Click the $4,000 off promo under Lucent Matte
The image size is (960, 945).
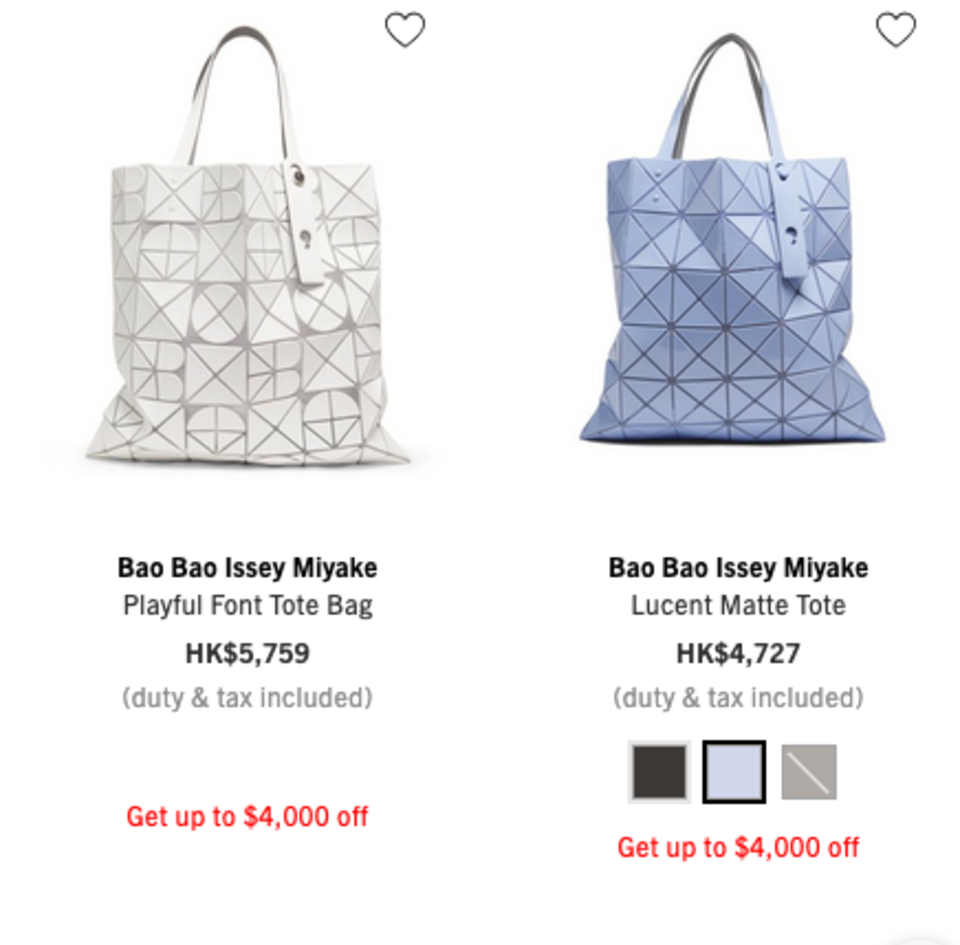(738, 847)
